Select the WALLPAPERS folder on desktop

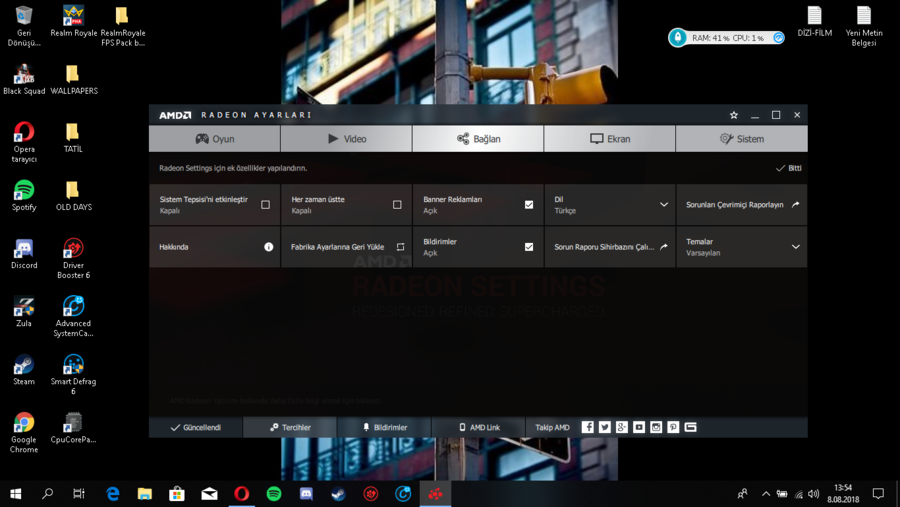[73, 79]
